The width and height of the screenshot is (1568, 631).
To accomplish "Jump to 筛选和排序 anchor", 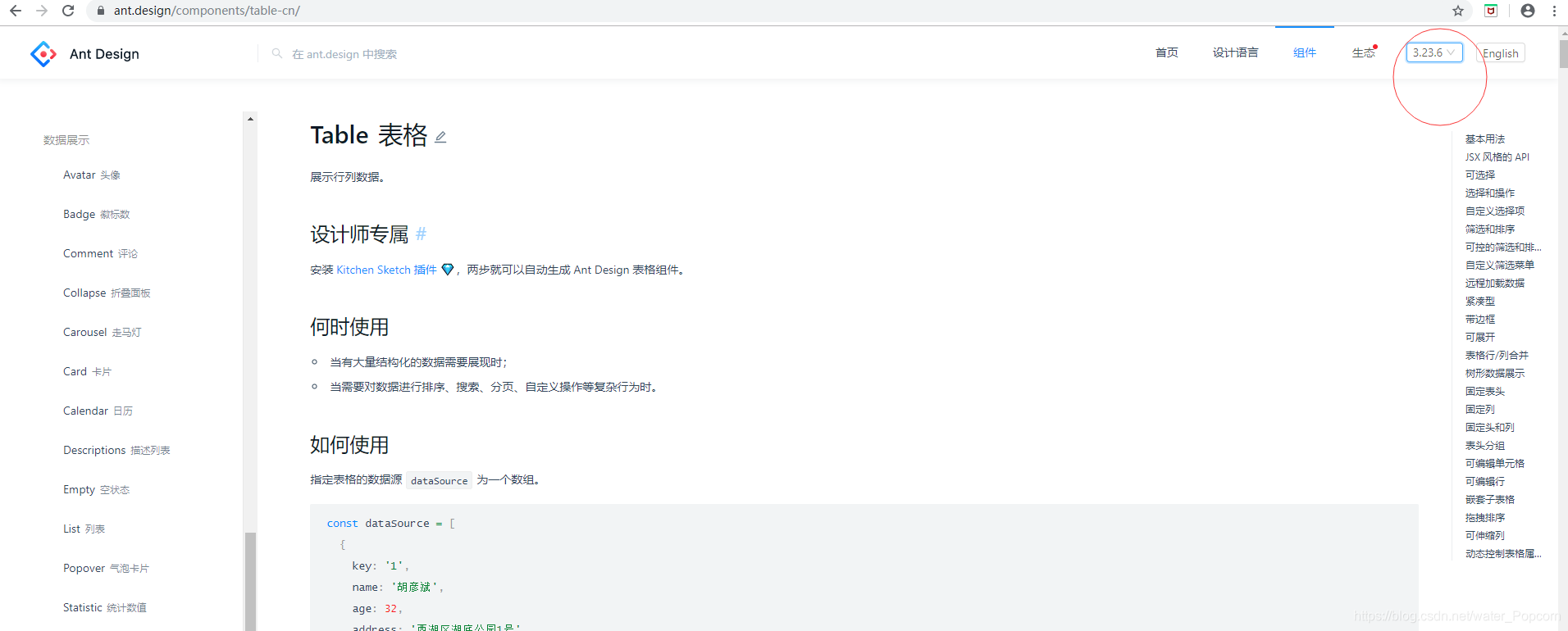I will 1490,229.
